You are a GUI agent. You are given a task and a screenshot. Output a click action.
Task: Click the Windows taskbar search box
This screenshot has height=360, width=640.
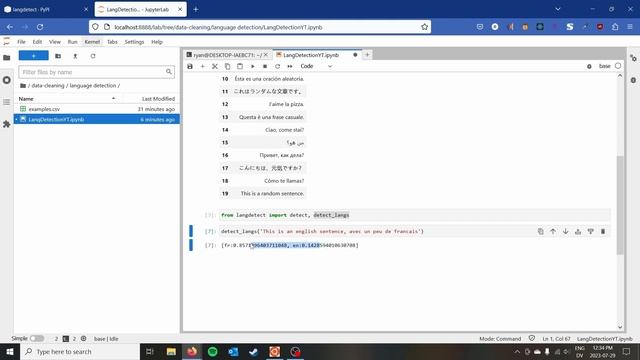[x=80, y=351]
